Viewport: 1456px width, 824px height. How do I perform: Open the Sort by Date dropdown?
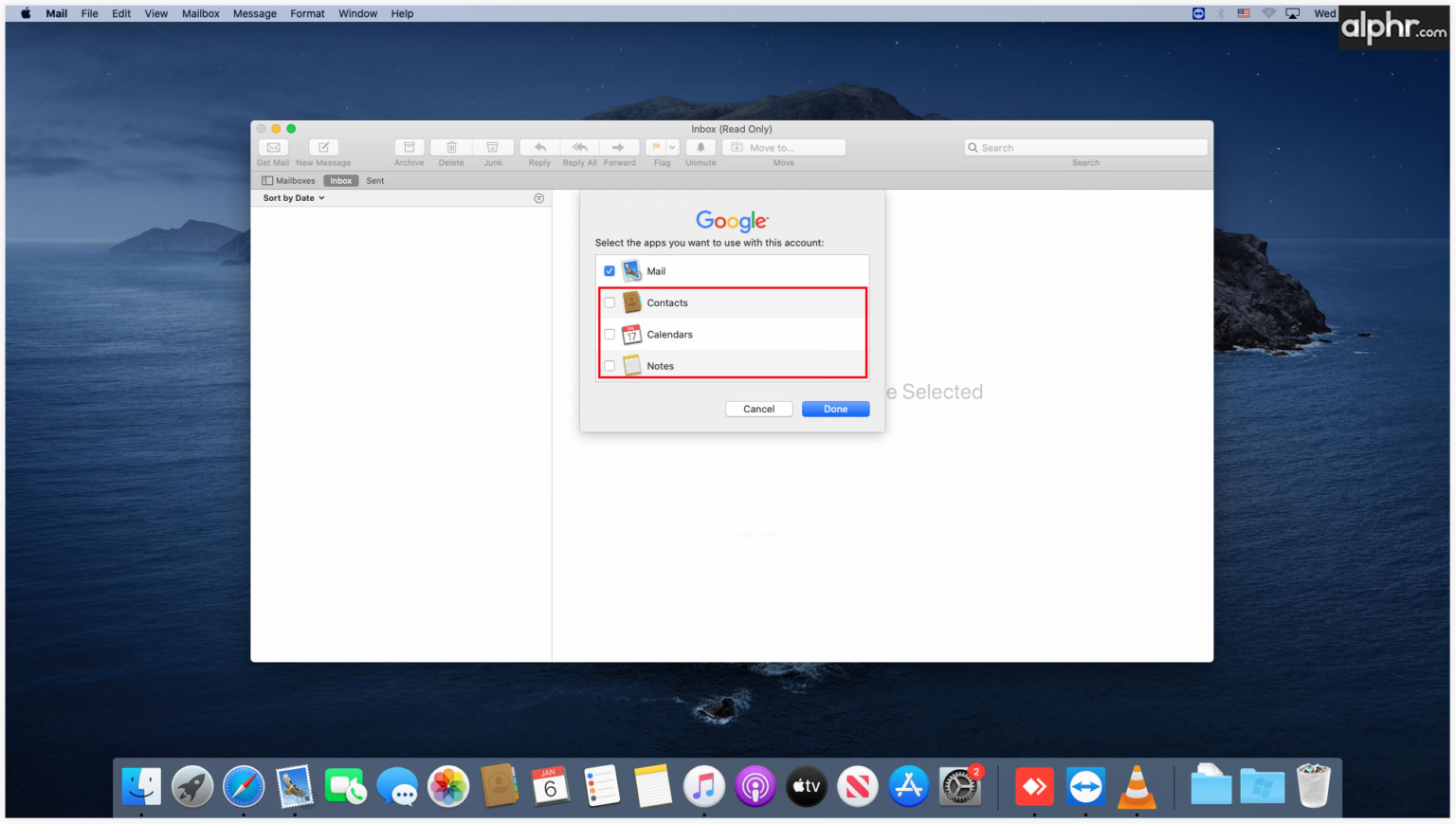pos(291,197)
